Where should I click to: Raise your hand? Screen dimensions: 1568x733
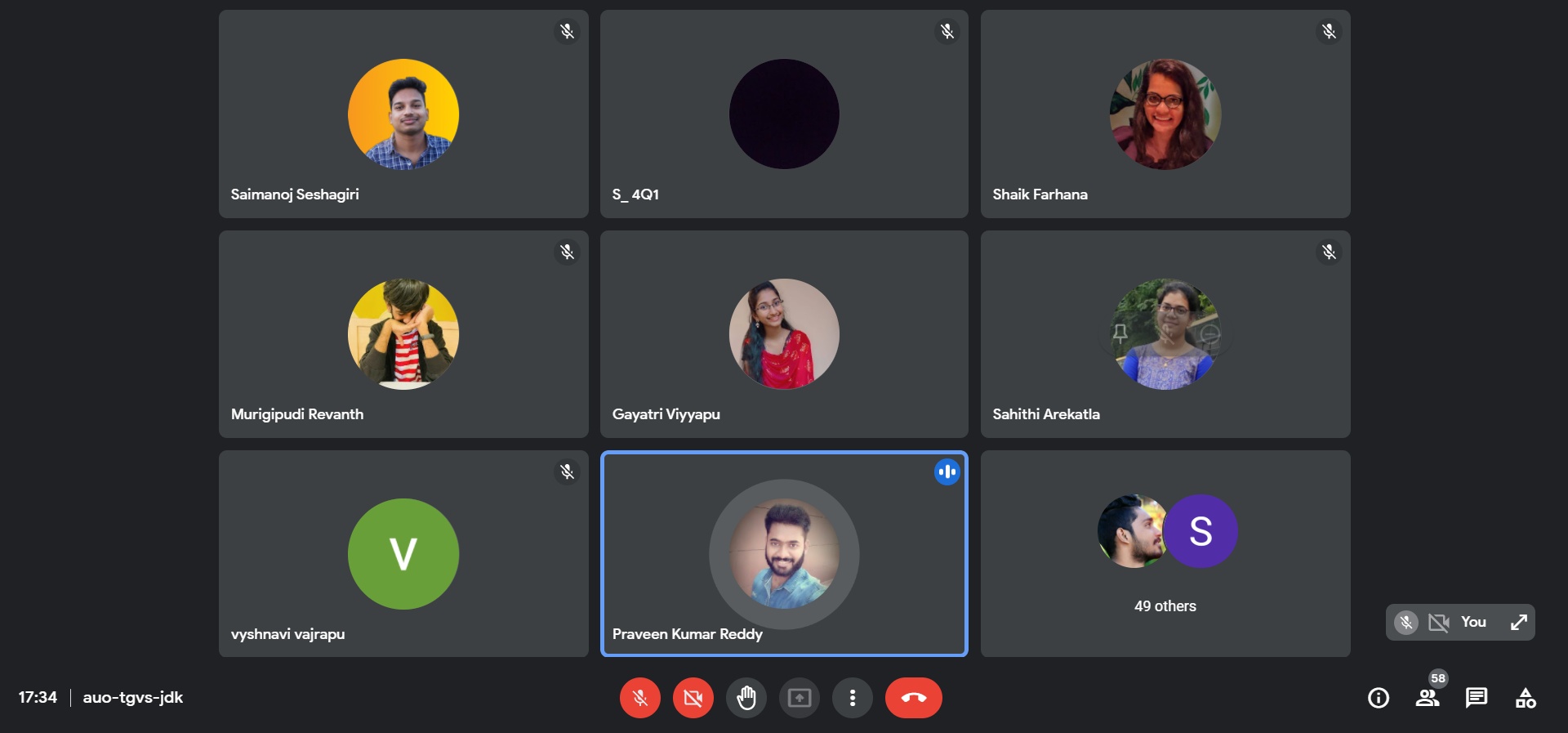point(746,698)
